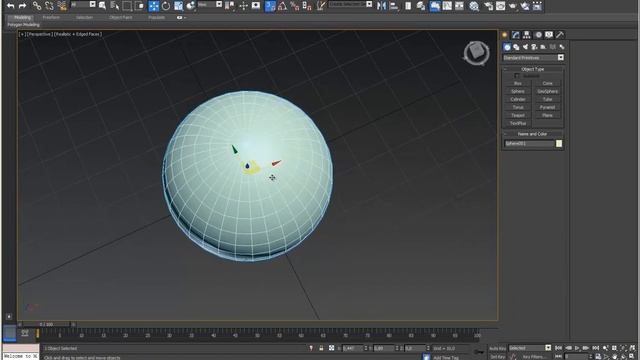This screenshot has height=360, width=640.
Task: Toggle Angle Snap on the toolbar
Action: (282, 6)
